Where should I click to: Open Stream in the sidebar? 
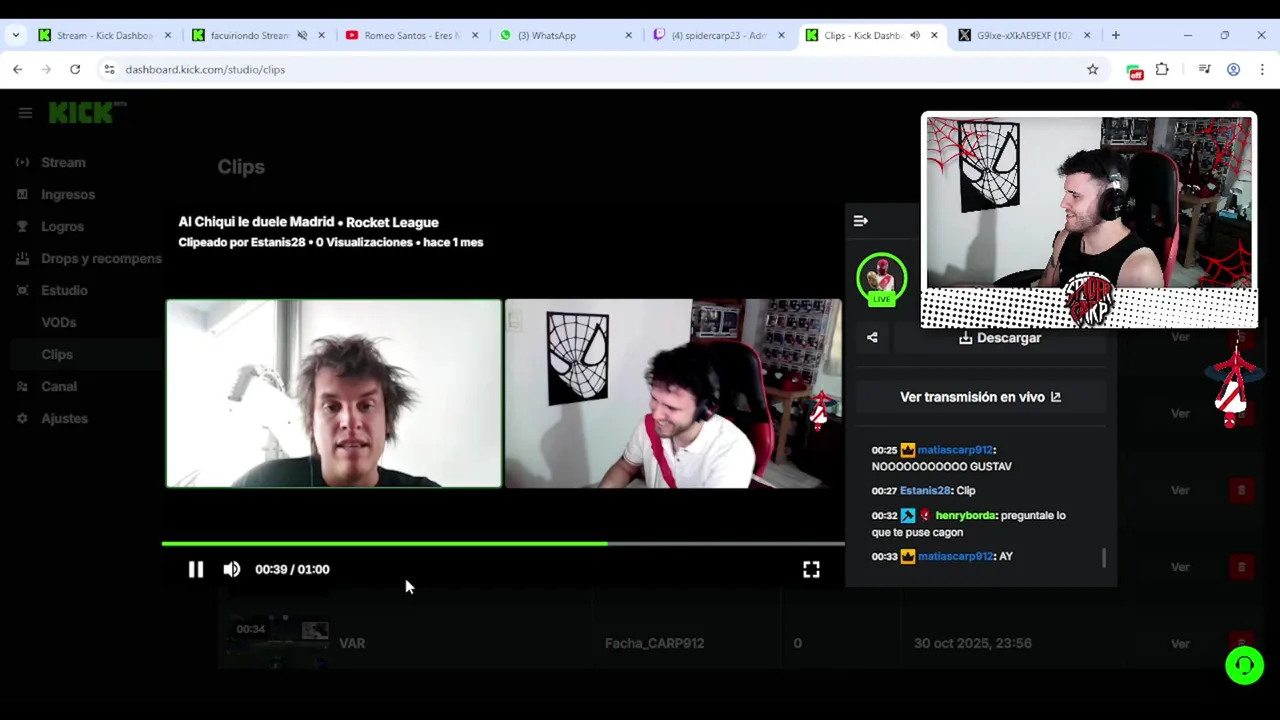tap(63, 162)
